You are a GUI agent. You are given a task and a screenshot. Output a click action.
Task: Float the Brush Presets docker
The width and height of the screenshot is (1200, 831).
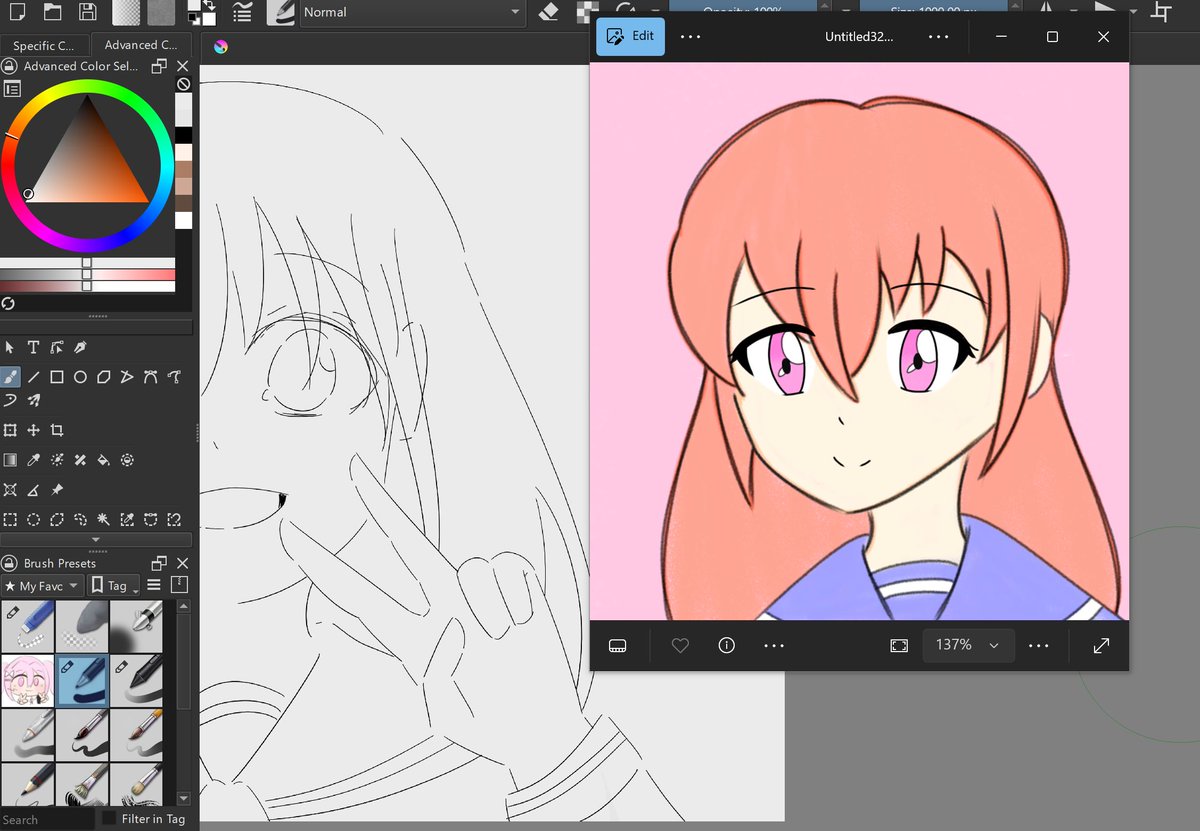[x=159, y=563]
